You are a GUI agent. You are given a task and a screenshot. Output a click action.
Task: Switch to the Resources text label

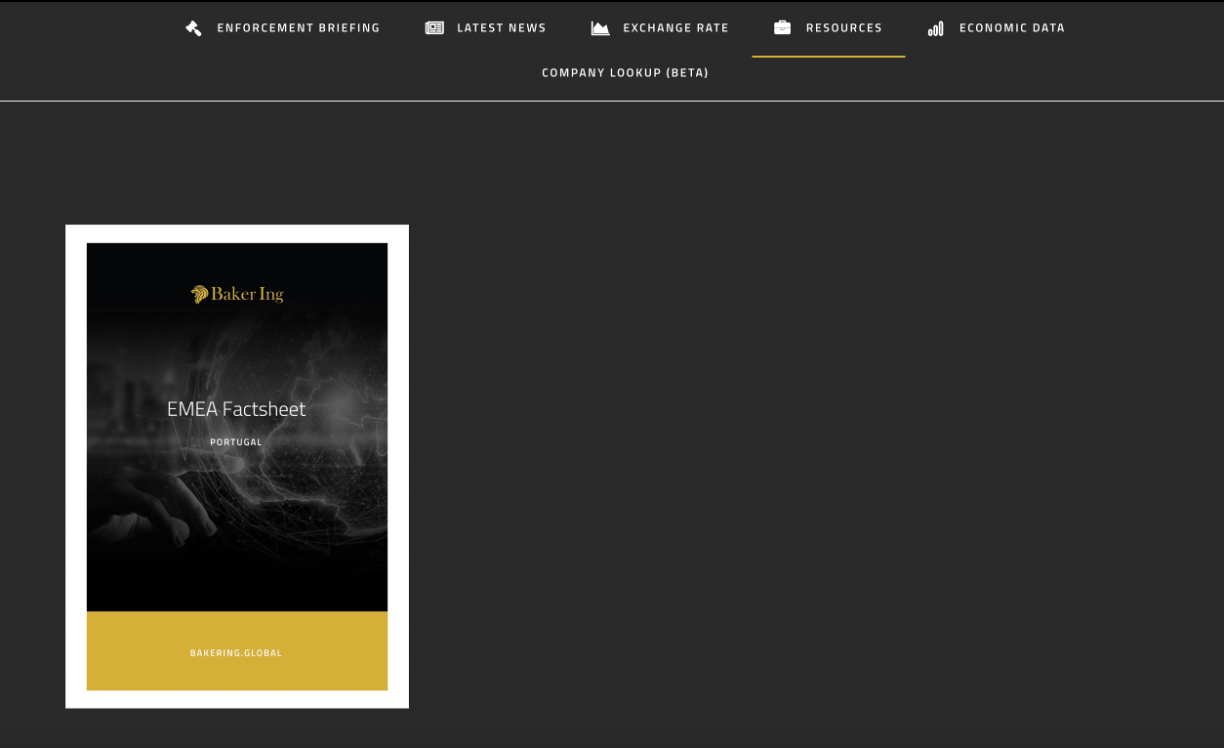(x=844, y=28)
